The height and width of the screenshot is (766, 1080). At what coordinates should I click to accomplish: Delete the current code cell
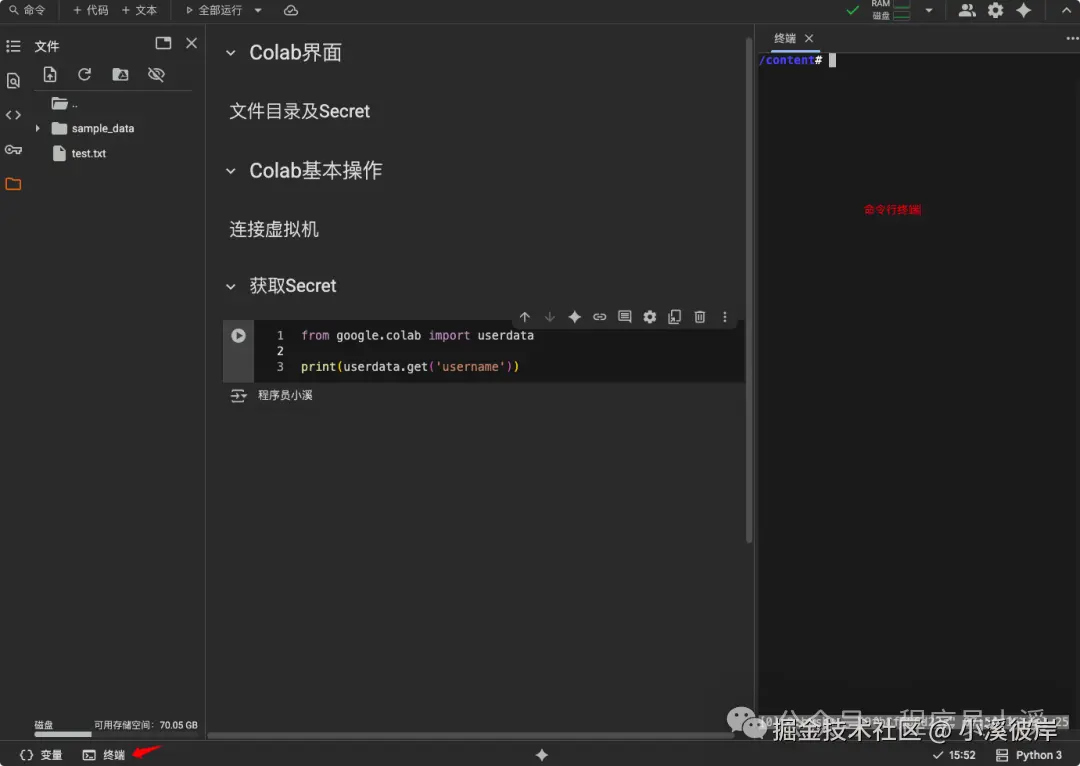point(699,316)
